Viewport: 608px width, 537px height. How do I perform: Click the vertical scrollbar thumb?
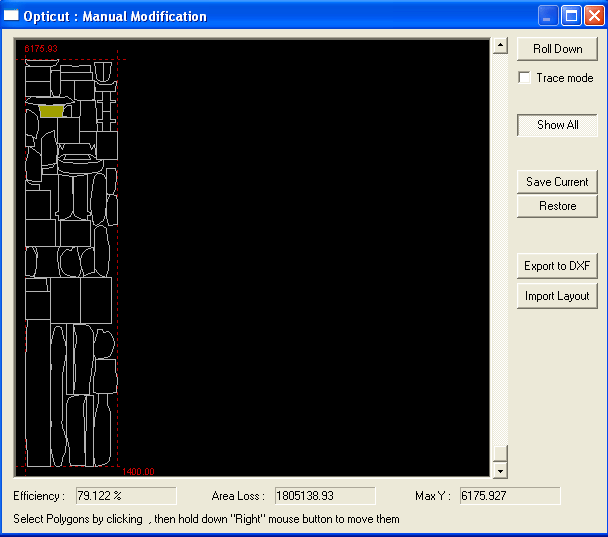tap(500, 452)
